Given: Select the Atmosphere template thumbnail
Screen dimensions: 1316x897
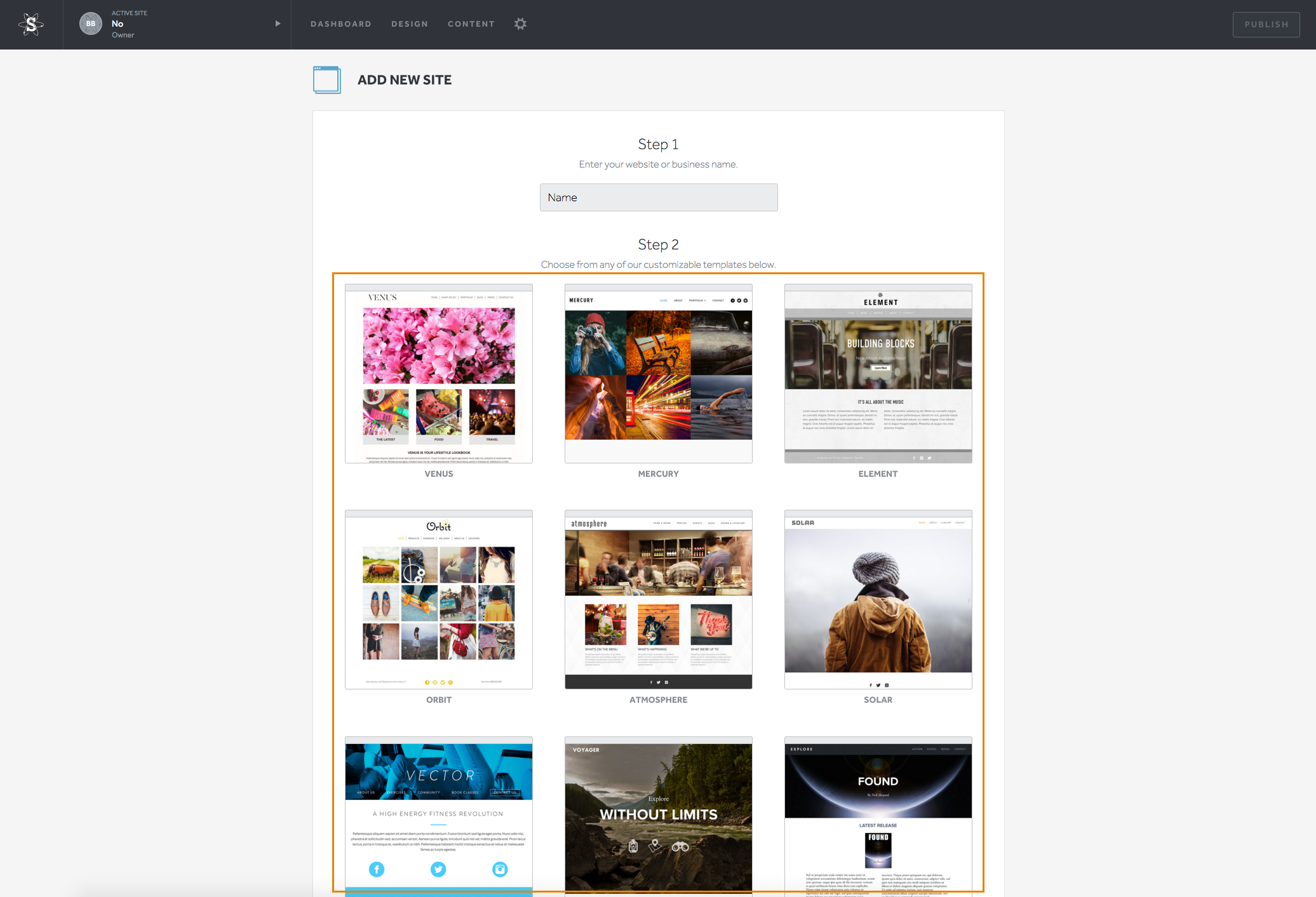Looking at the screenshot, I should coord(659,600).
